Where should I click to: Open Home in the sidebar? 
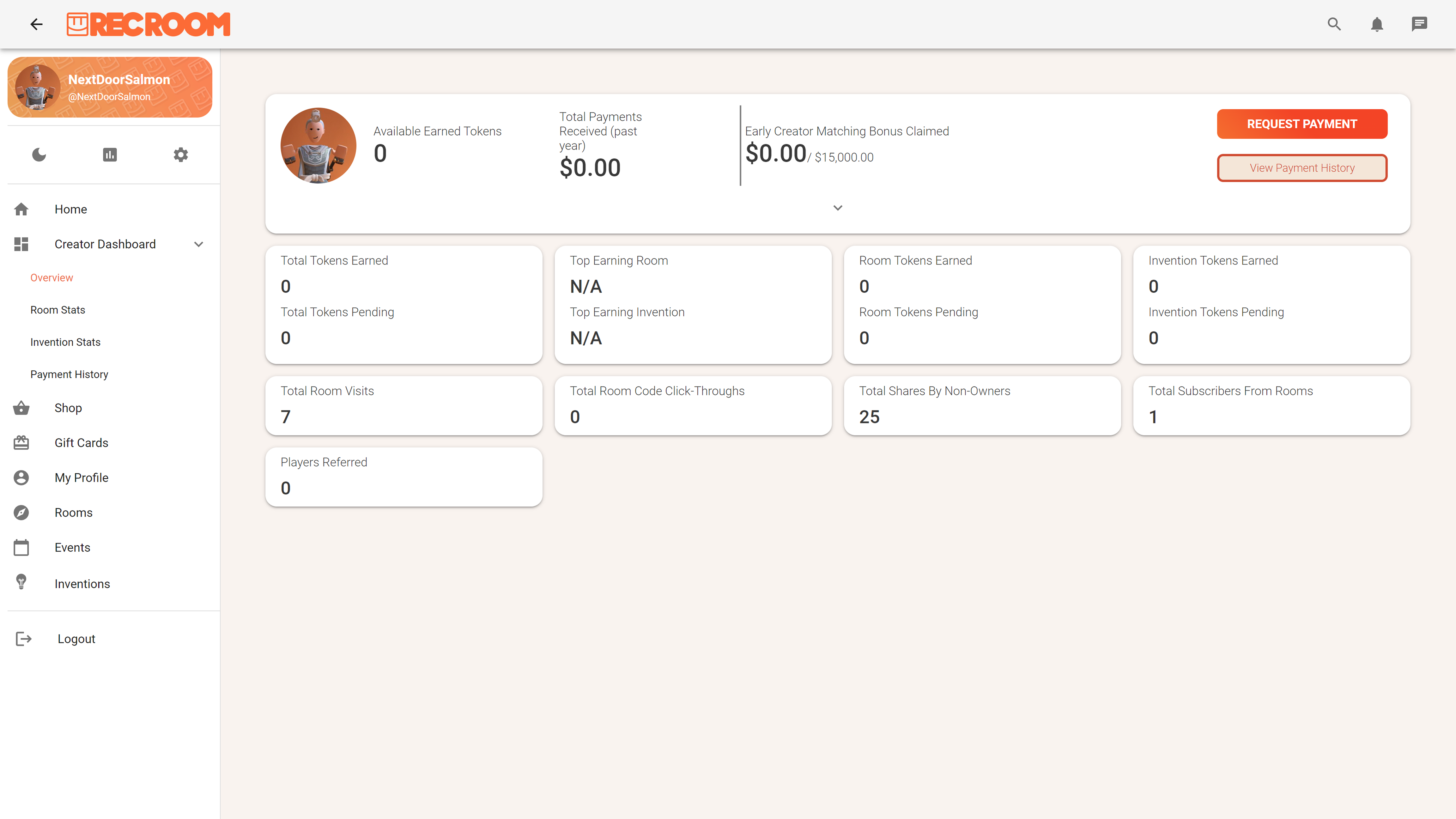coord(71,209)
